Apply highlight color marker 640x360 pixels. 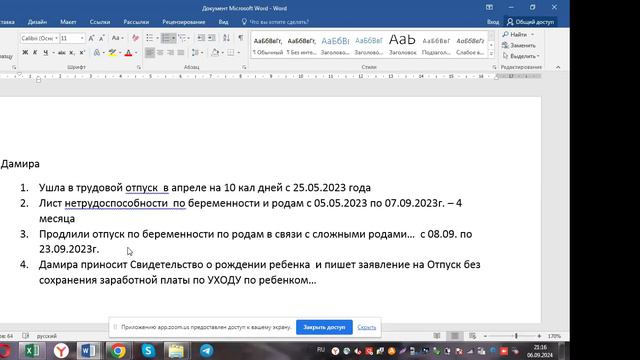[112, 52]
